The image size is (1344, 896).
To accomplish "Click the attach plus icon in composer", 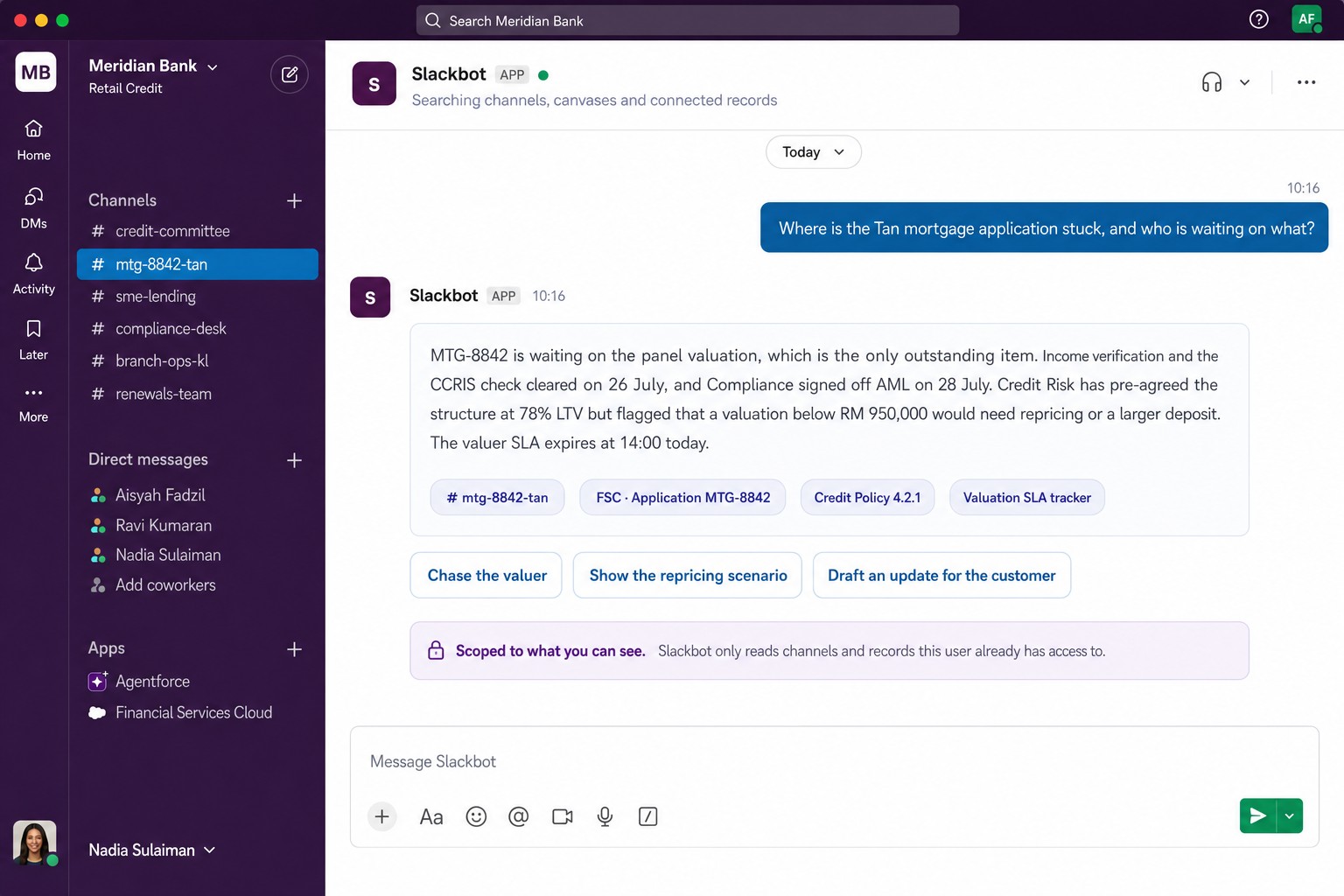I will click(381, 816).
